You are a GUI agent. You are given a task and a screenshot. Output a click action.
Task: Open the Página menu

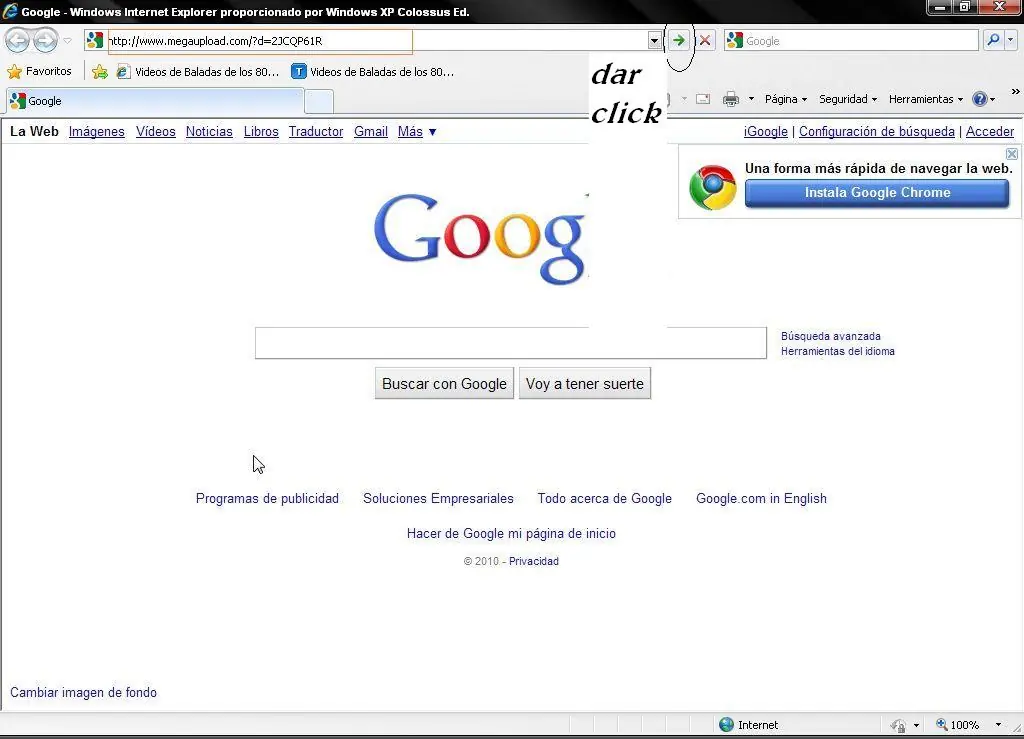click(x=786, y=99)
